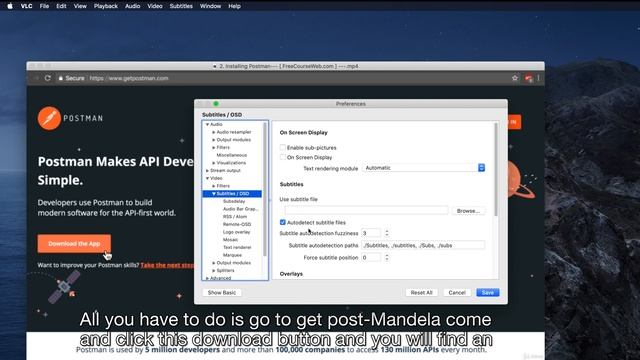Click the Save button in Preferences
This screenshot has width=640, height=360.
(x=488, y=293)
